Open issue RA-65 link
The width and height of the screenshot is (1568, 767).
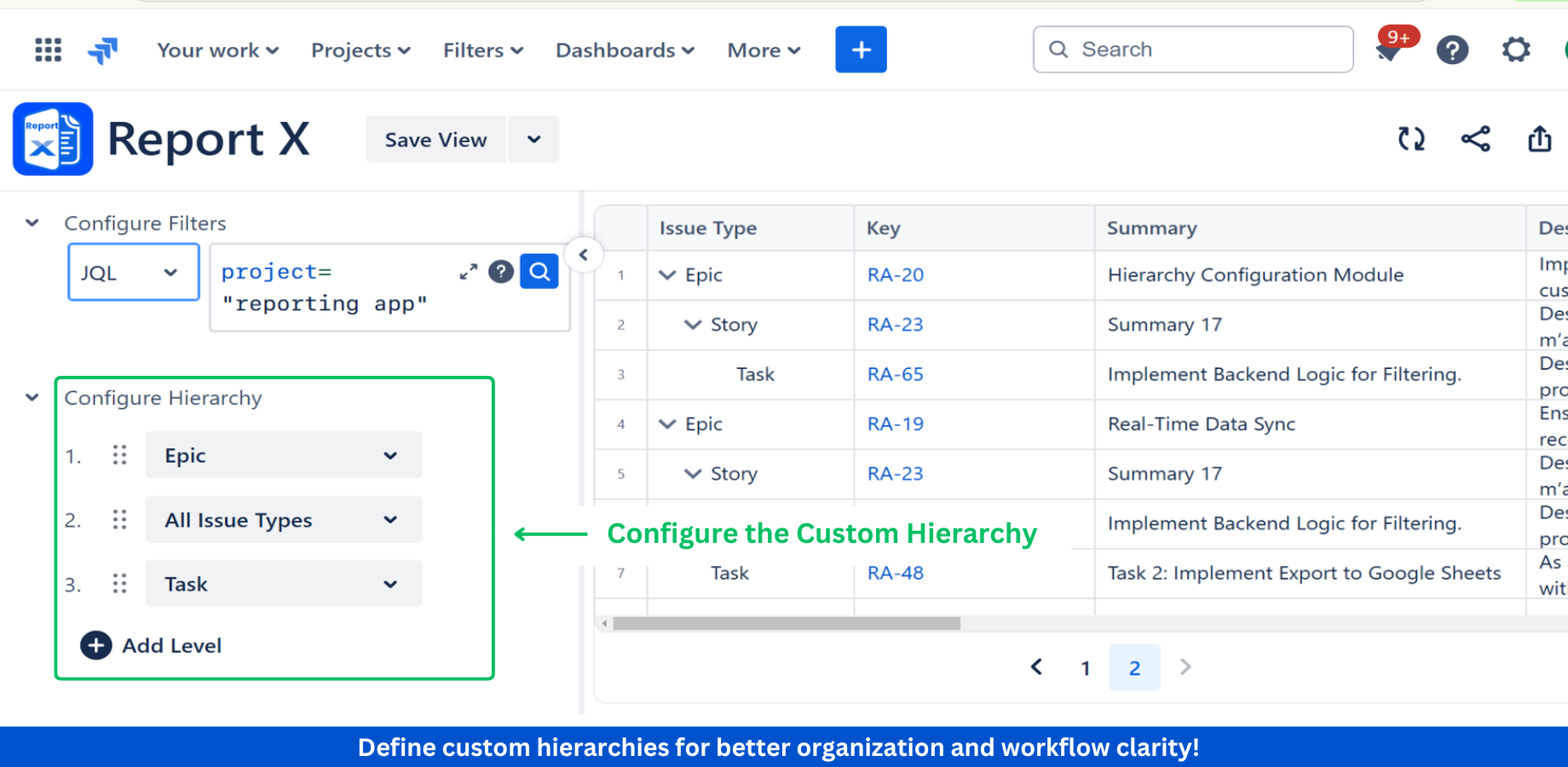point(896,374)
